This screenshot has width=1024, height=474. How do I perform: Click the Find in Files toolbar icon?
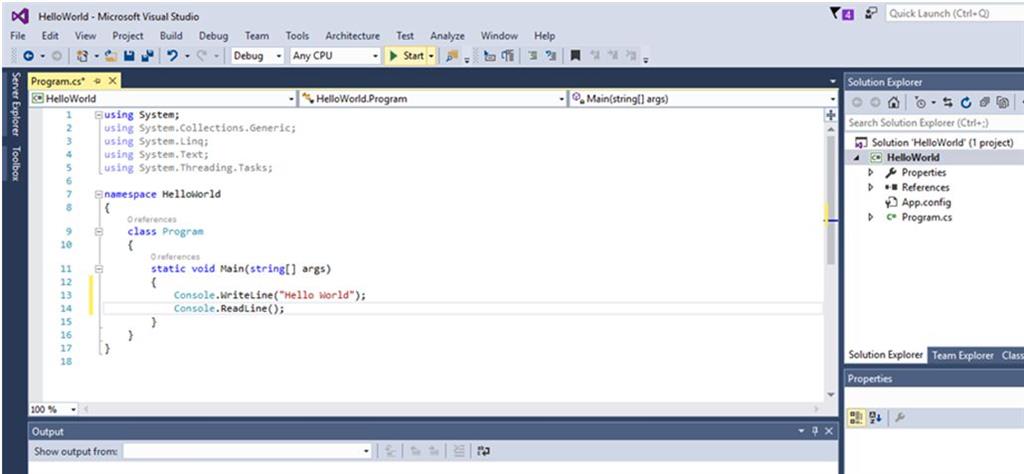tap(452, 56)
